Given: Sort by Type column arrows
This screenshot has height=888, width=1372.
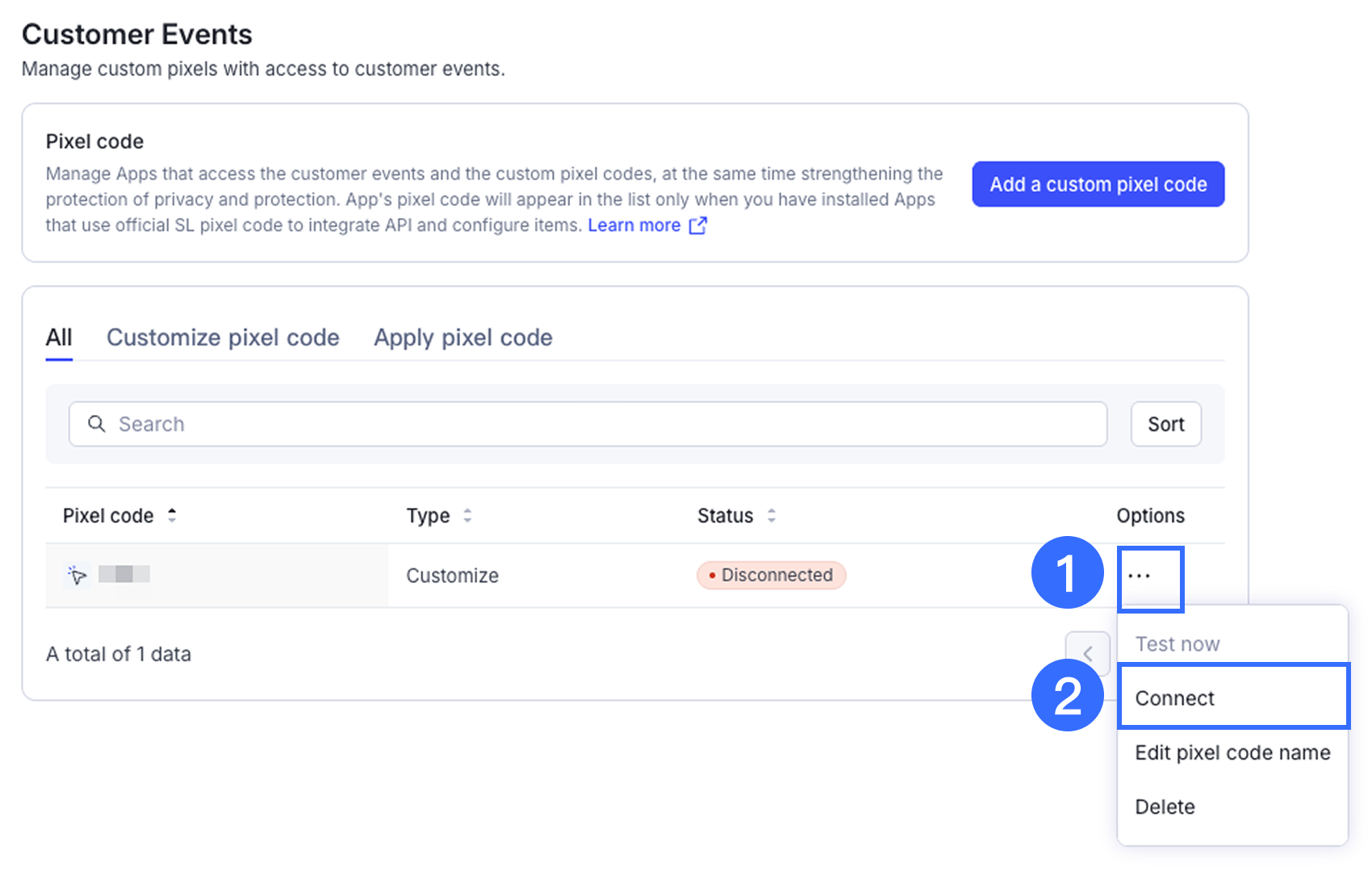Looking at the screenshot, I should 467,516.
